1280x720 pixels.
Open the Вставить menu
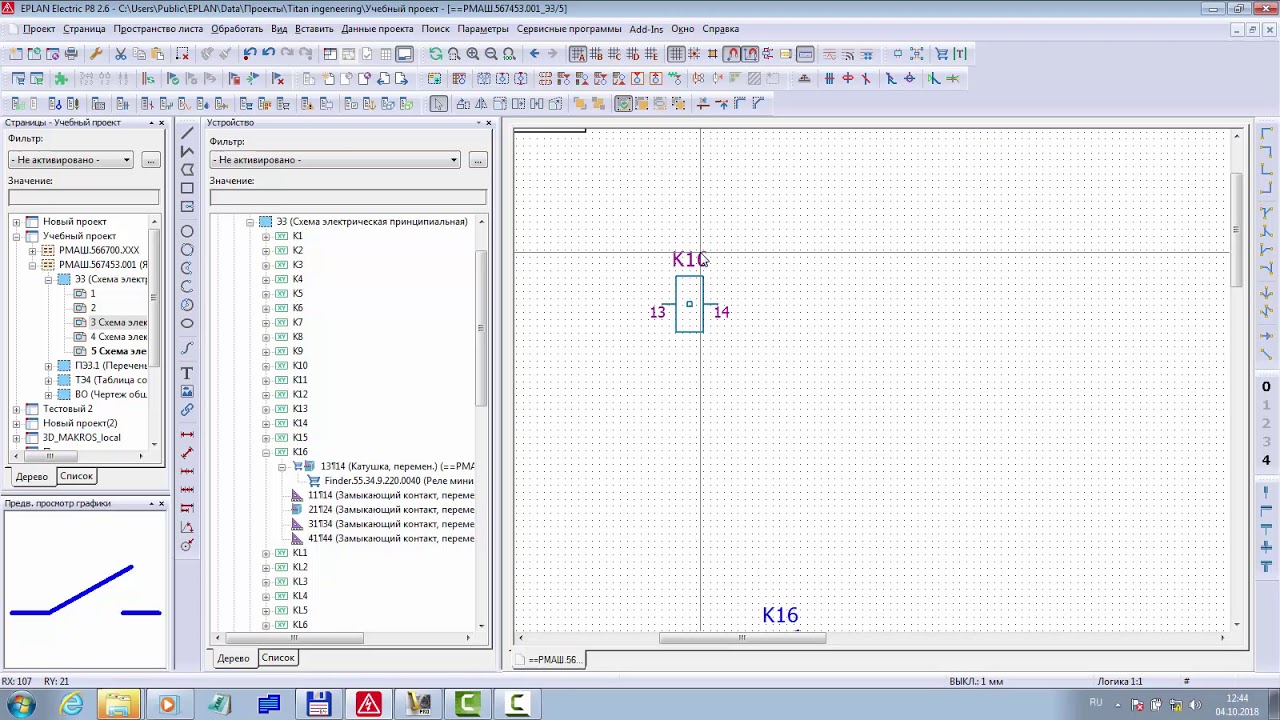click(x=314, y=29)
